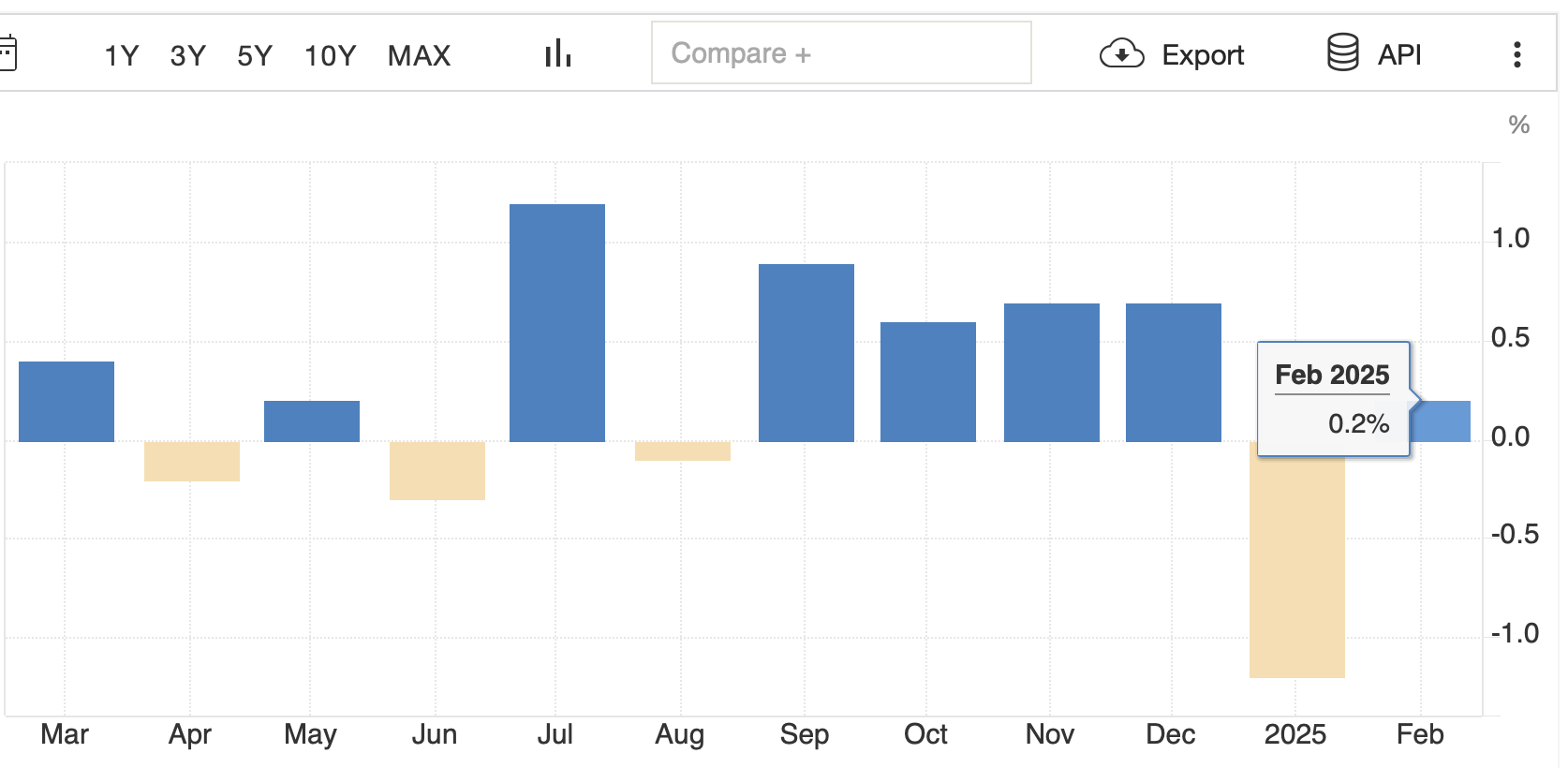This screenshot has height=768, width=1568.
Task: Open the chart type bar icon
Action: (557, 54)
